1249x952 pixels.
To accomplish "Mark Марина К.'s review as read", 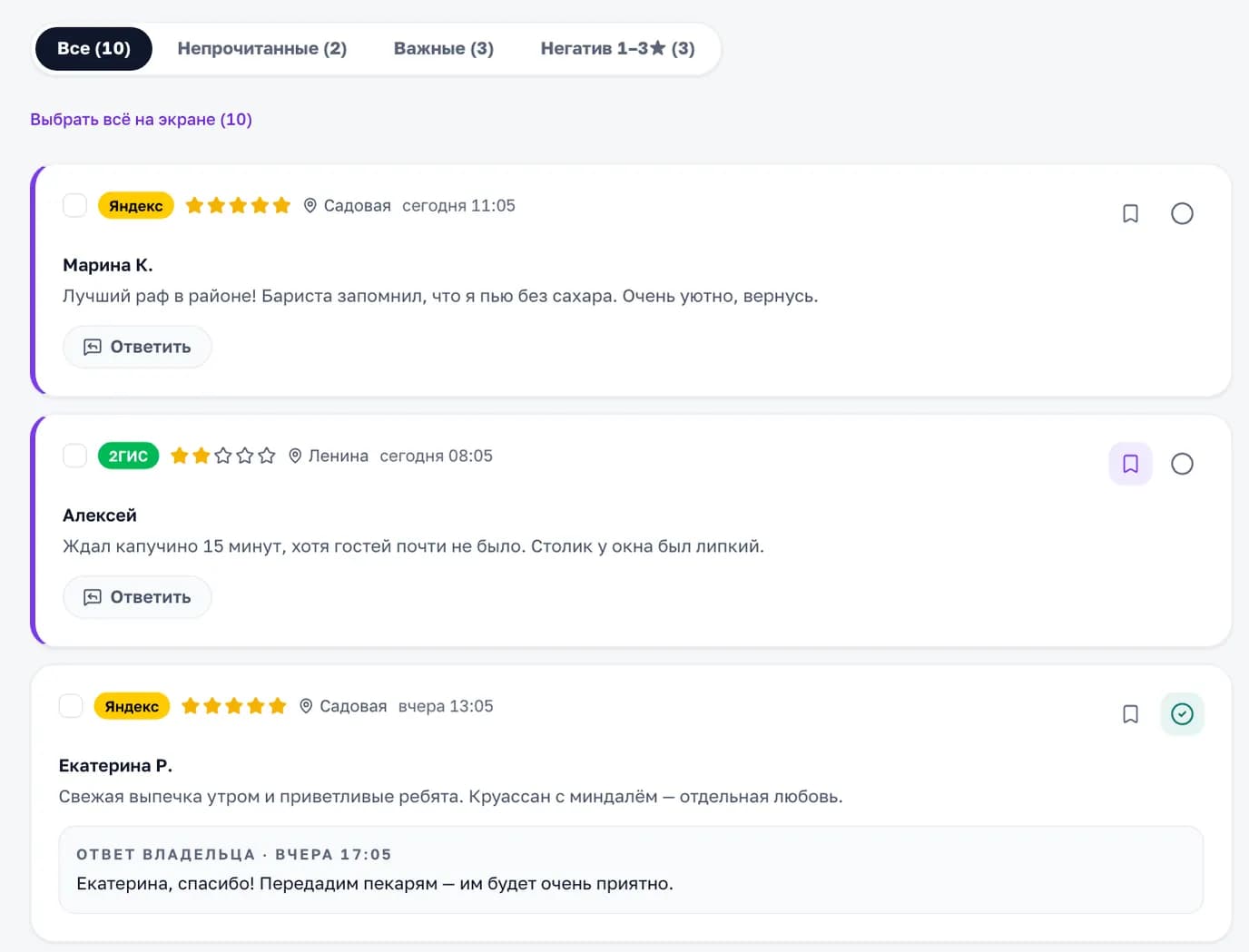I will (x=1182, y=213).
